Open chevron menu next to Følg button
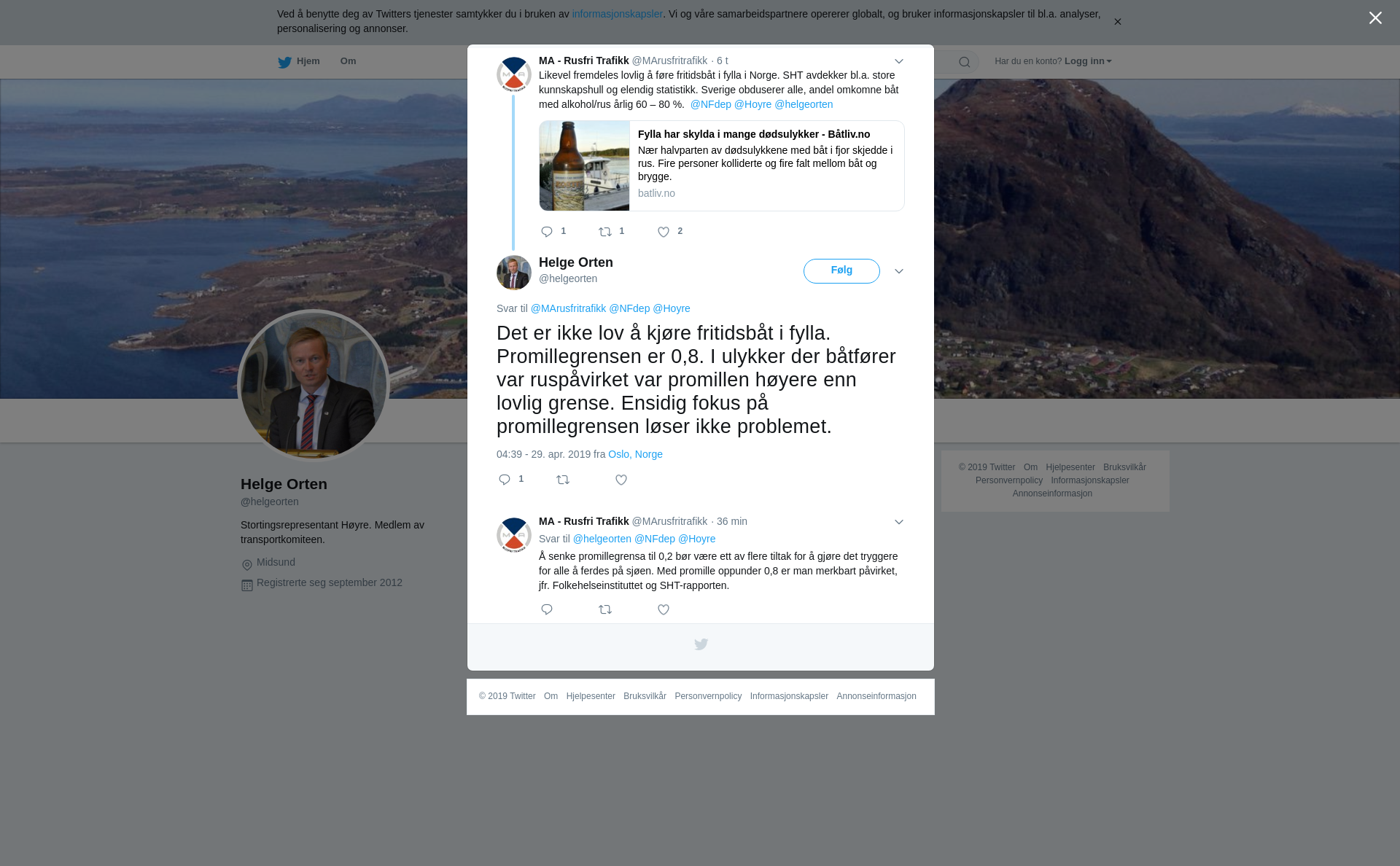1400x866 pixels. click(899, 271)
